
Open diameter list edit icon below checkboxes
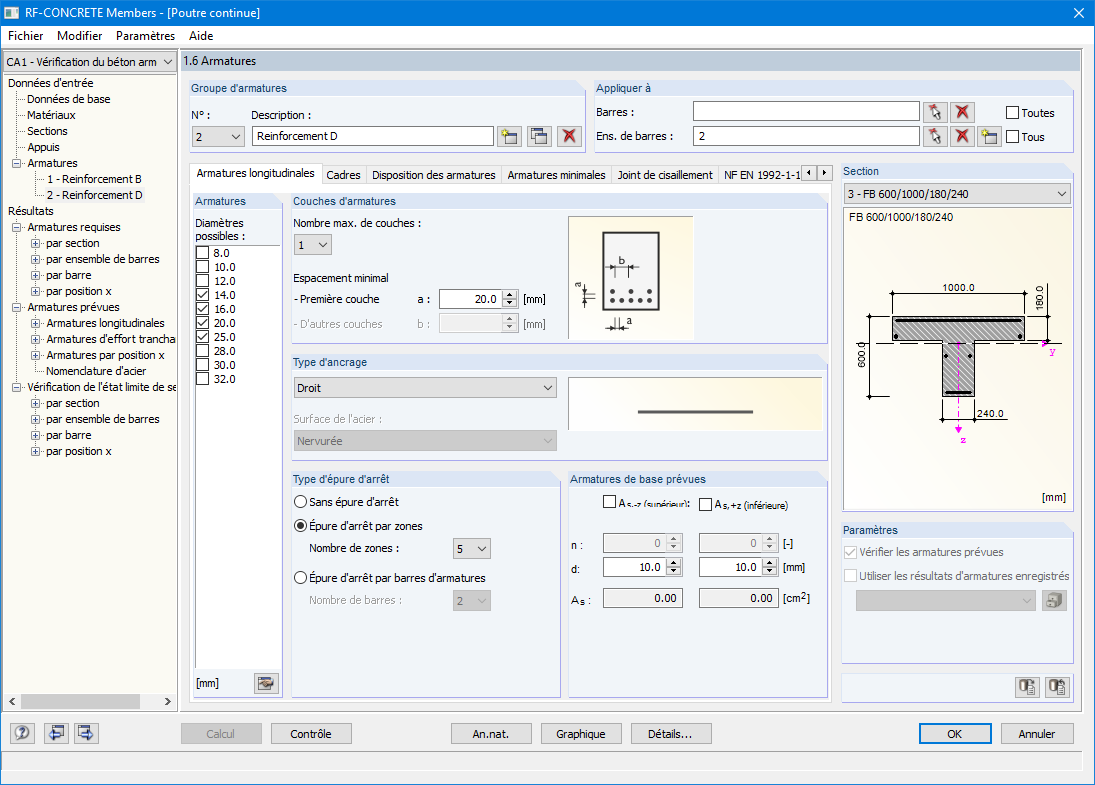click(265, 683)
